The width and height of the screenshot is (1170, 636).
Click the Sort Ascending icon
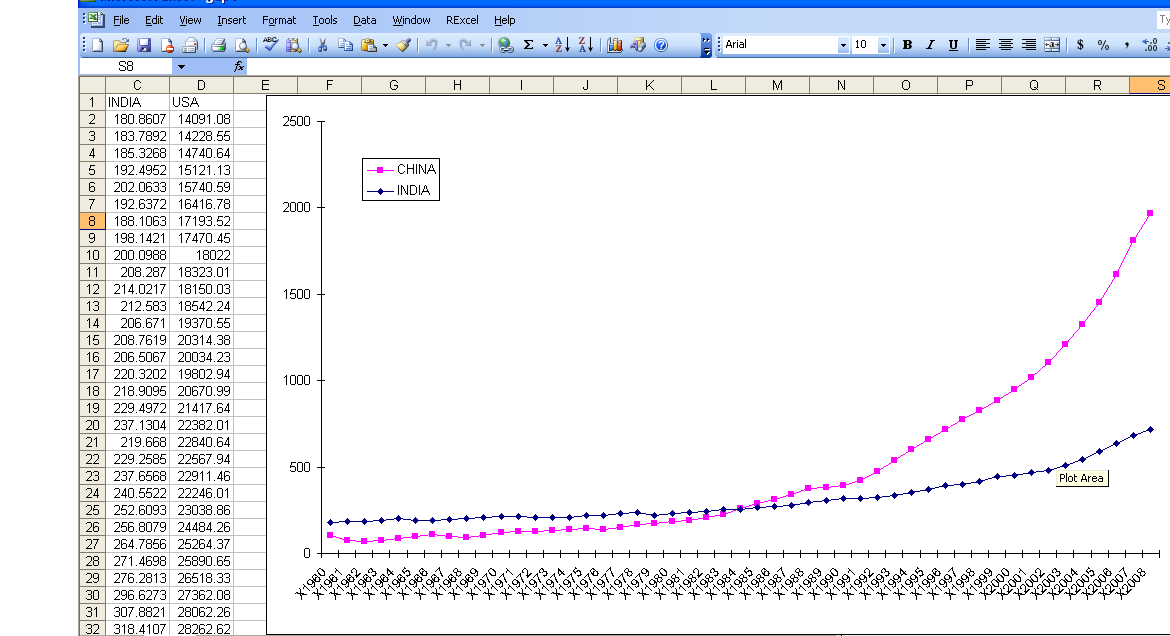point(562,45)
